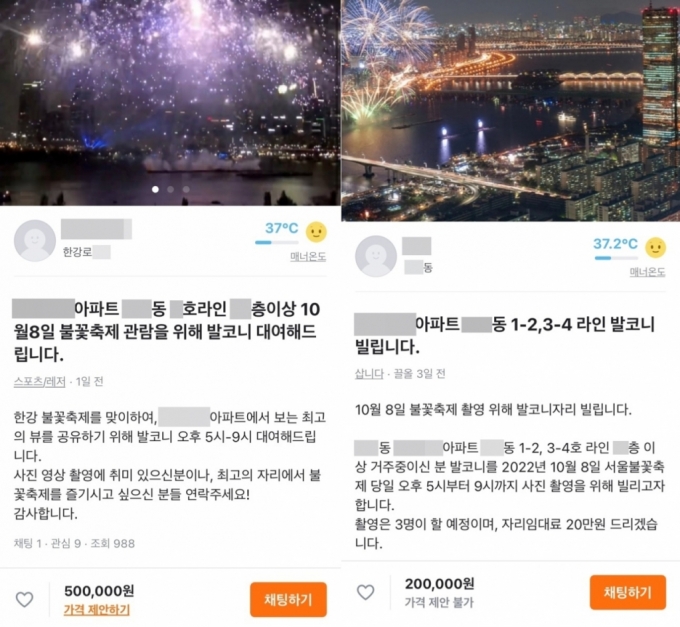Image resolution: width=680 pixels, height=627 pixels.
Task: Tap the smiley face beside 37°C
Action: 316,232
